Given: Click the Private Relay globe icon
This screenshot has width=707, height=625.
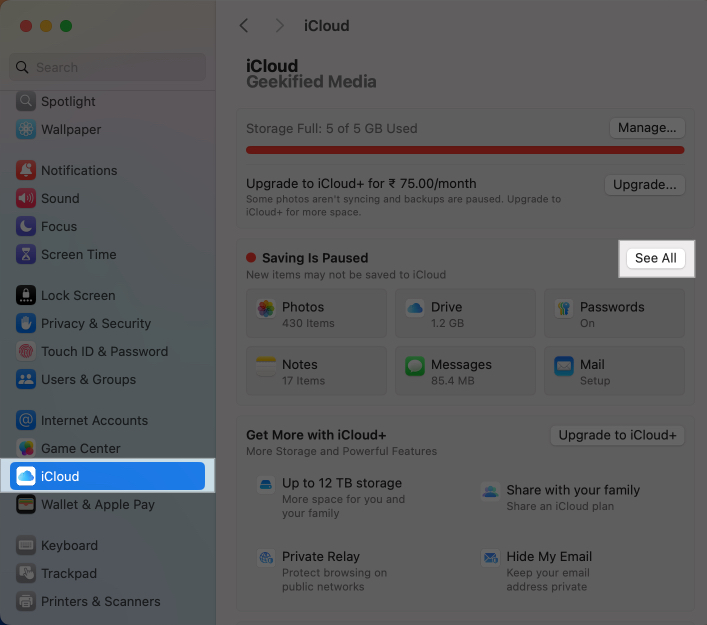Looking at the screenshot, I should 266,558.
